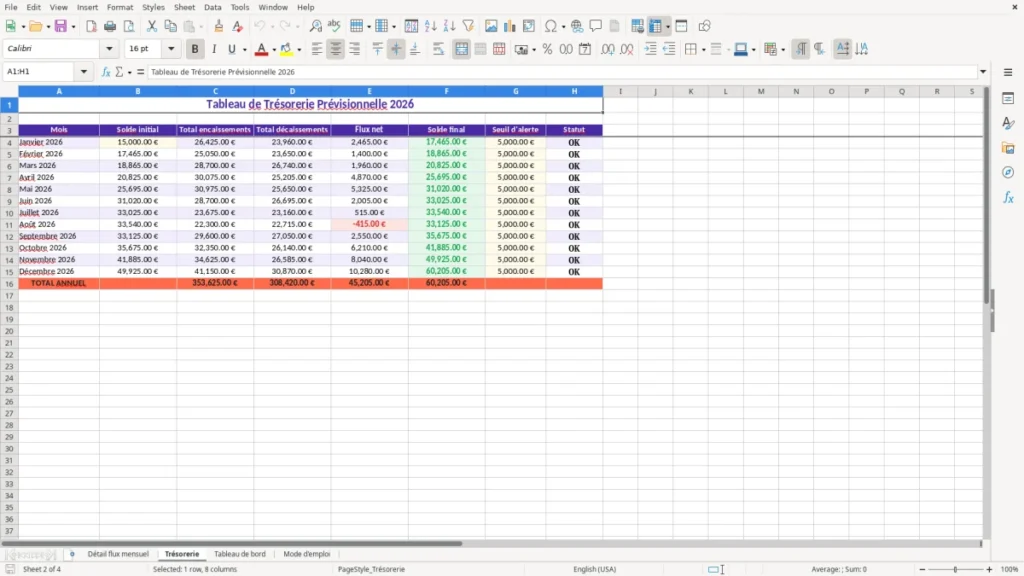
Task: Click the Sort Ascending icon
Action: pos(430,26)
